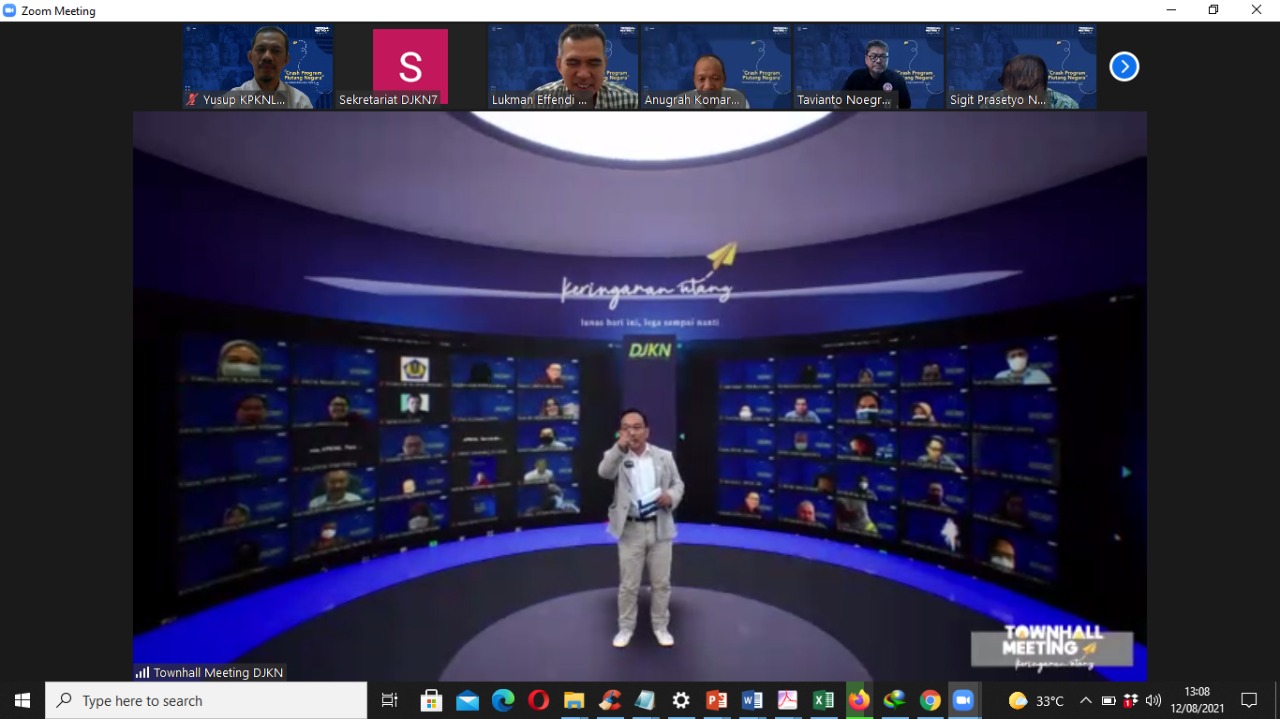Select the Sekretariat DJKN7 participant tile
This screenshot has width=1280, height=719.
410,67
